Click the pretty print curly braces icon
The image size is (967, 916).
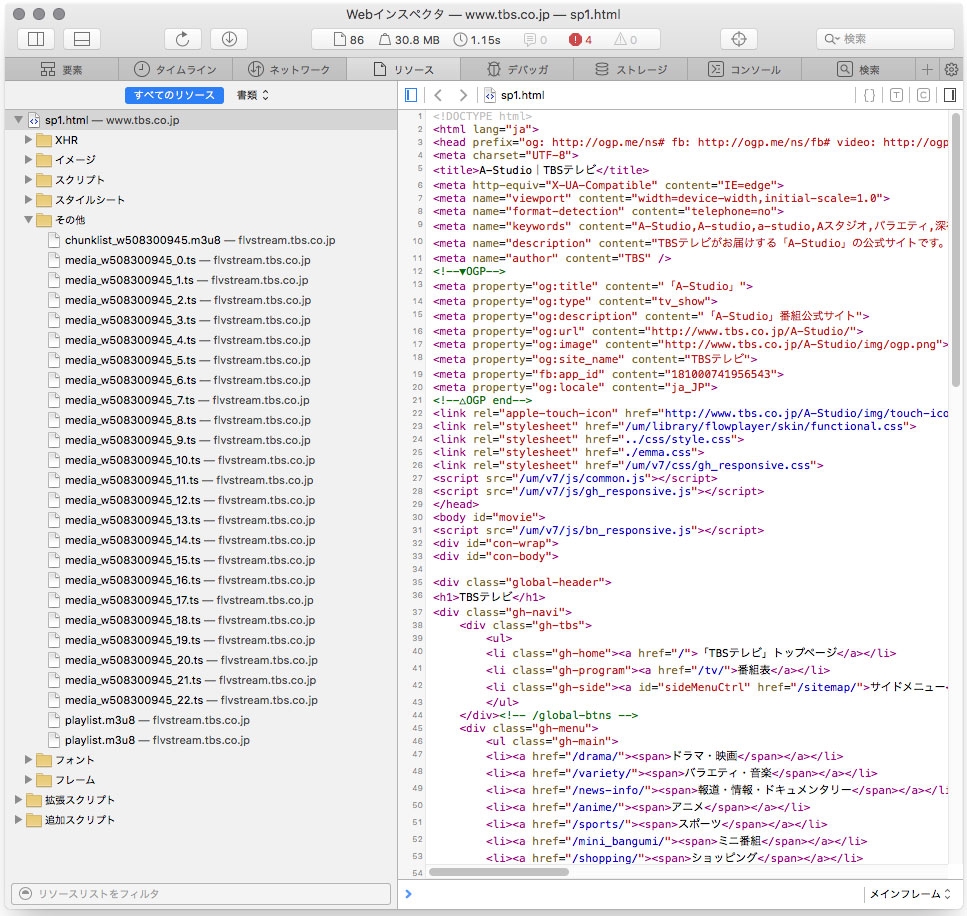[x=869, y=95]
